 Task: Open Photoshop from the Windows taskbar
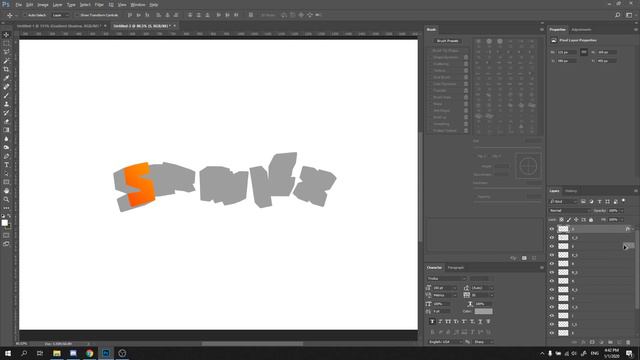(106, 353)
